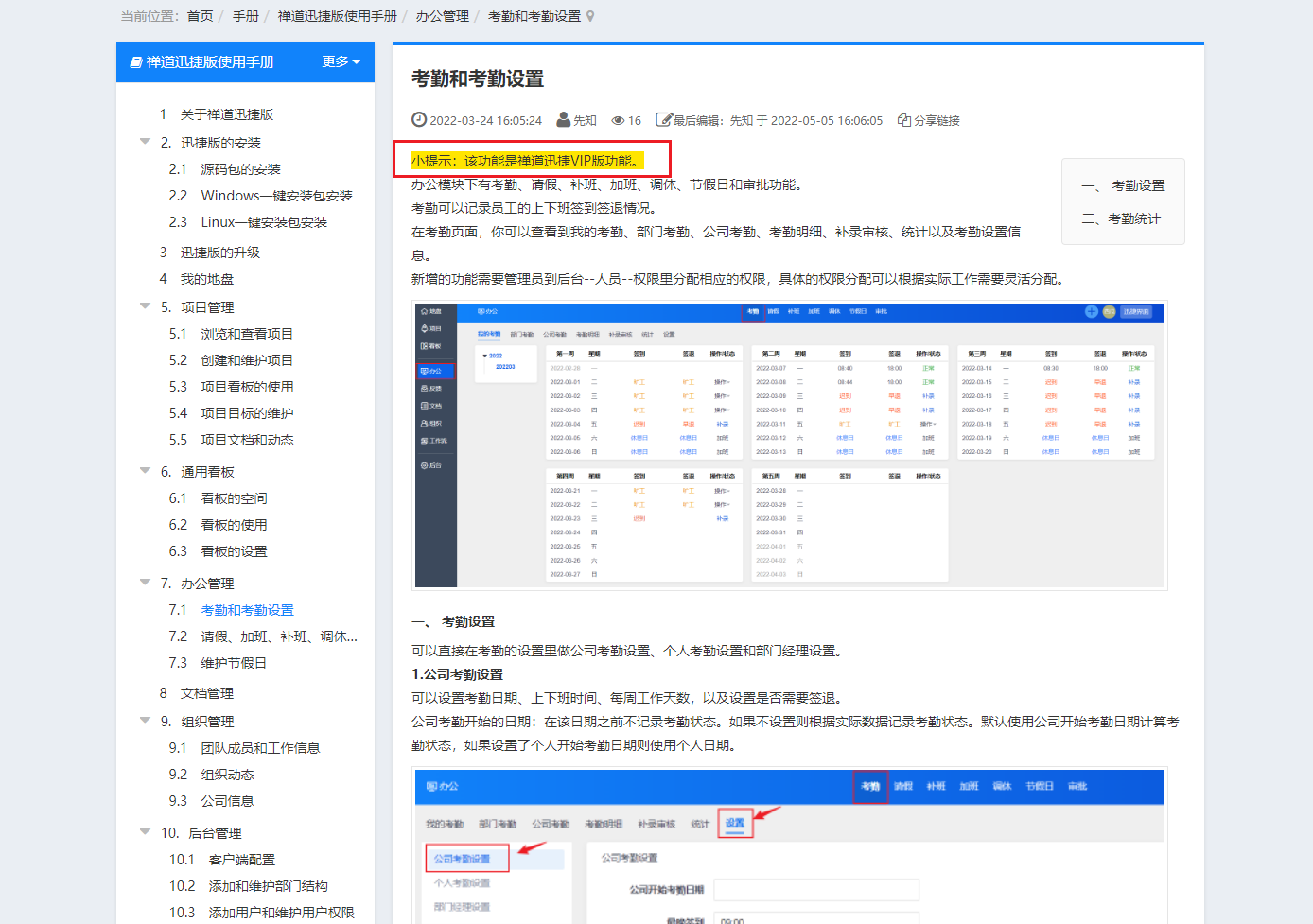Collapse the 2. 迅捷版的安装 section

(x=145, y=142)
